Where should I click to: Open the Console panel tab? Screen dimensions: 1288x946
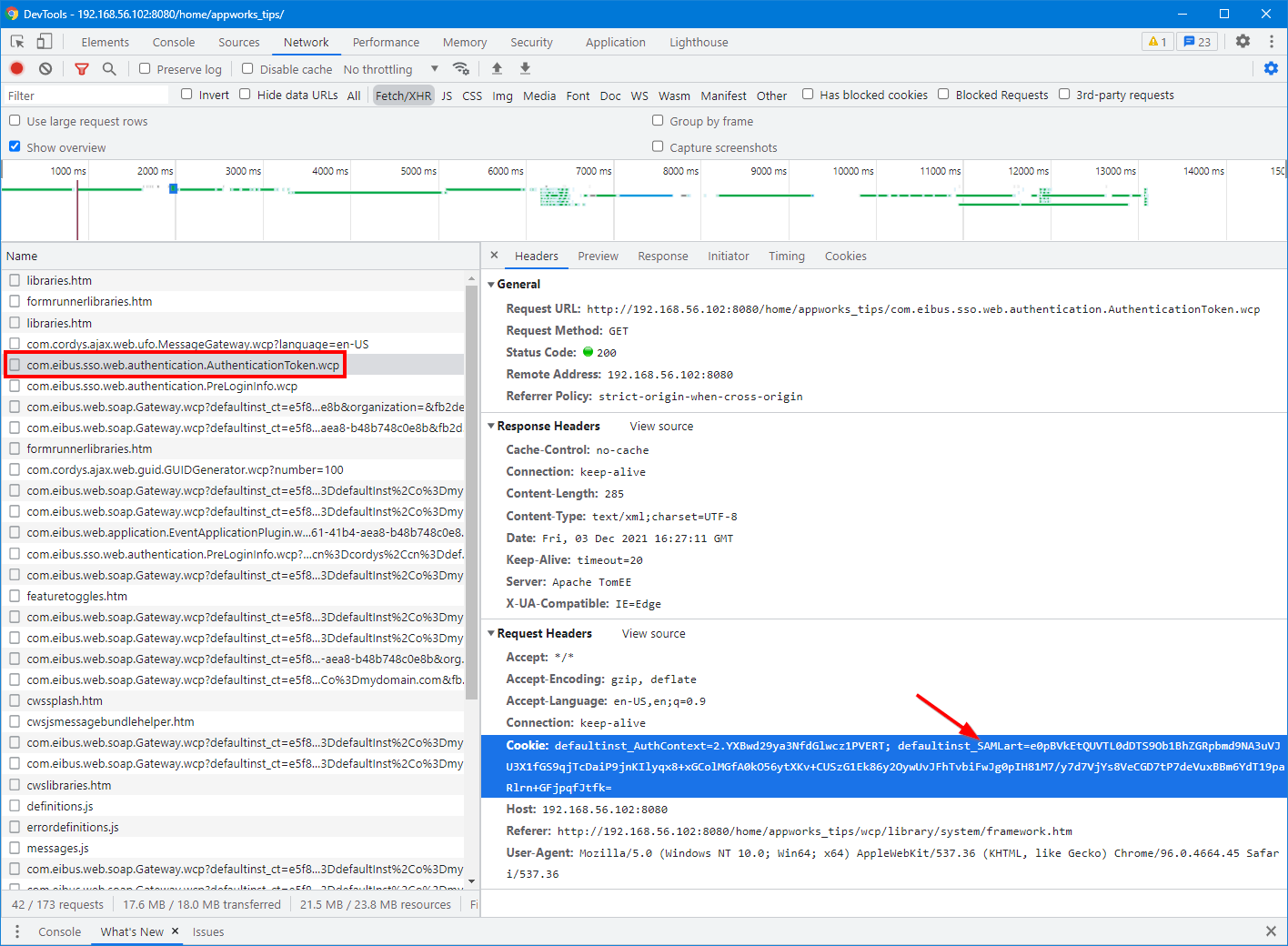[x=174, y=42]
